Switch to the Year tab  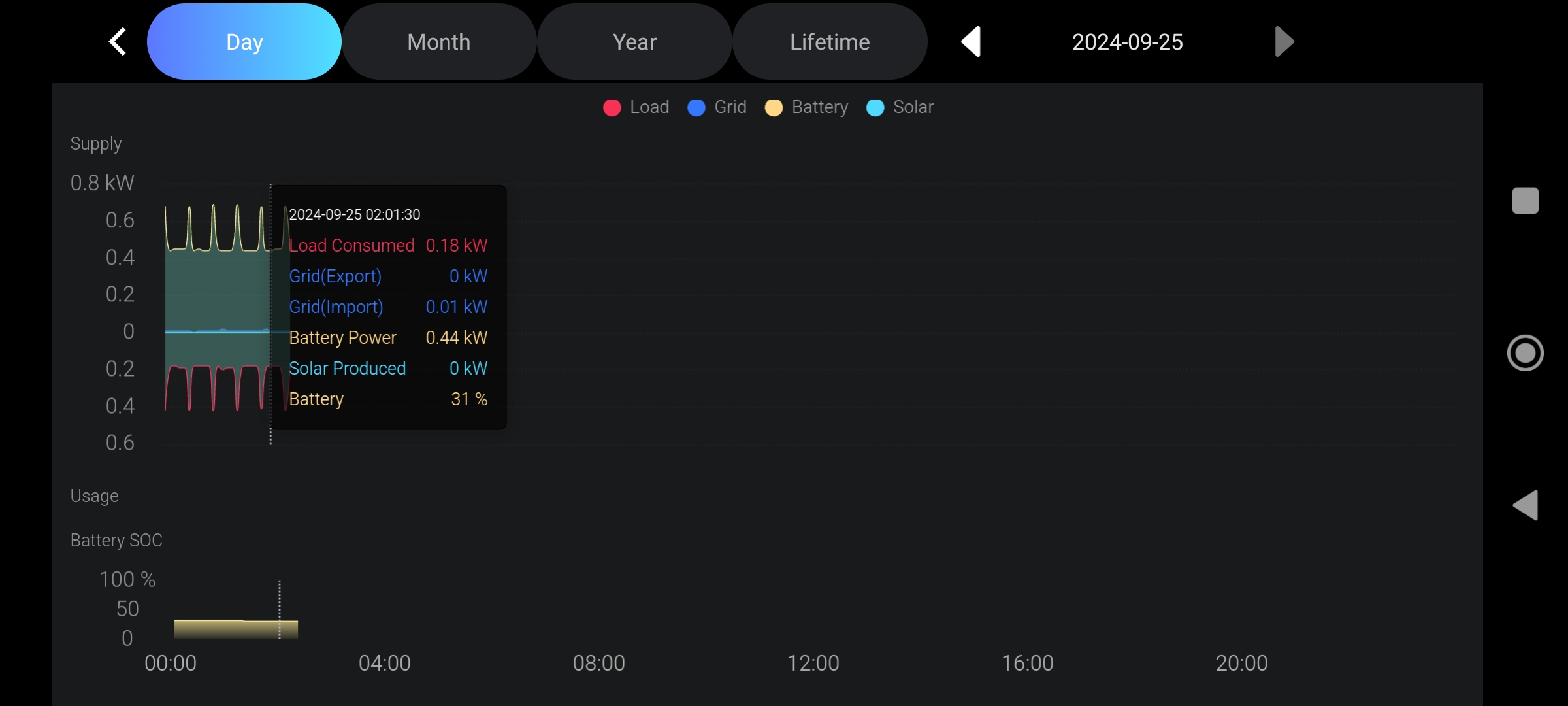(x=634, y=42)
